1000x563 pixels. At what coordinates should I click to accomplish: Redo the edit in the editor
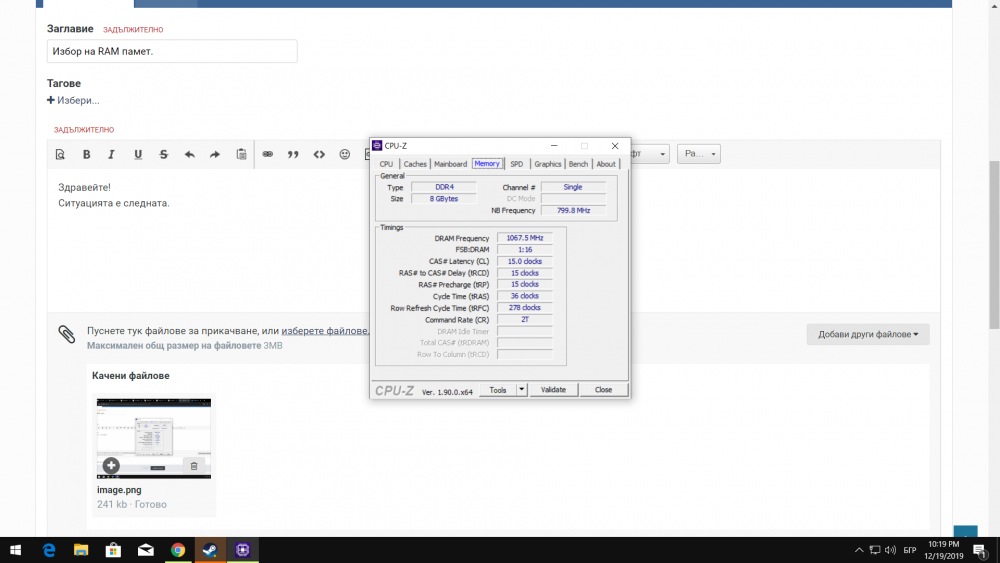coord(215,154)
